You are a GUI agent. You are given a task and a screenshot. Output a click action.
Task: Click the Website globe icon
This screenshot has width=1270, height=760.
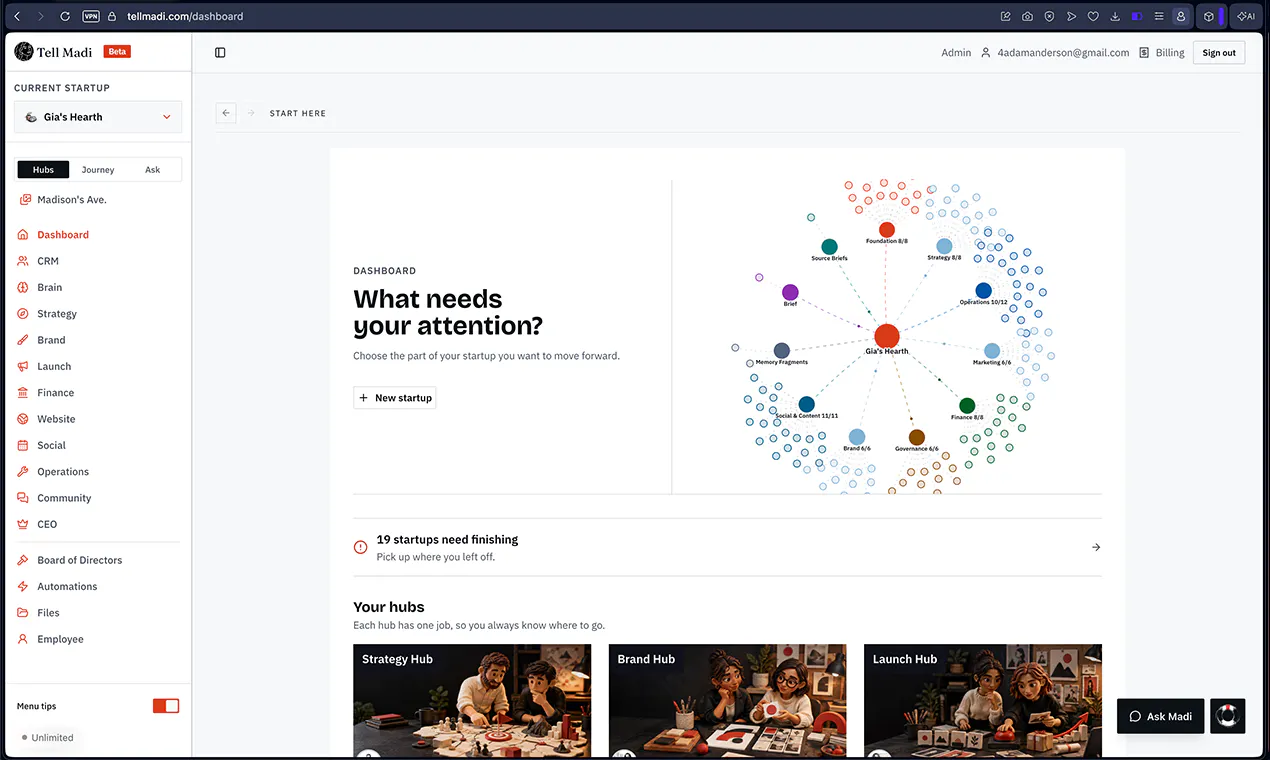click(x=24, y=419)
